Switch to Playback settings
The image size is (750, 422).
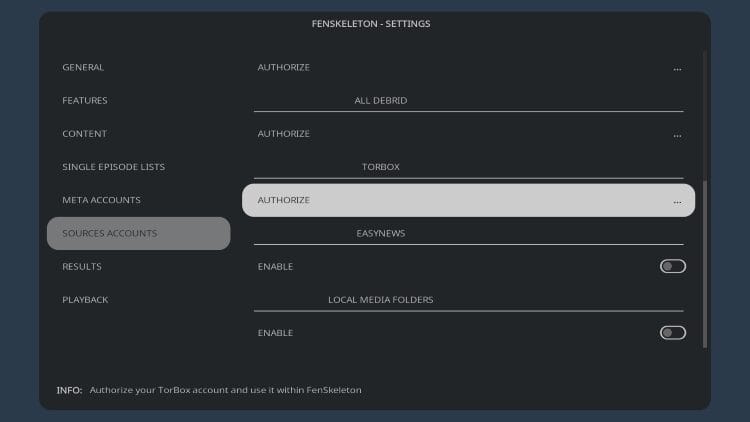[139, 300]
